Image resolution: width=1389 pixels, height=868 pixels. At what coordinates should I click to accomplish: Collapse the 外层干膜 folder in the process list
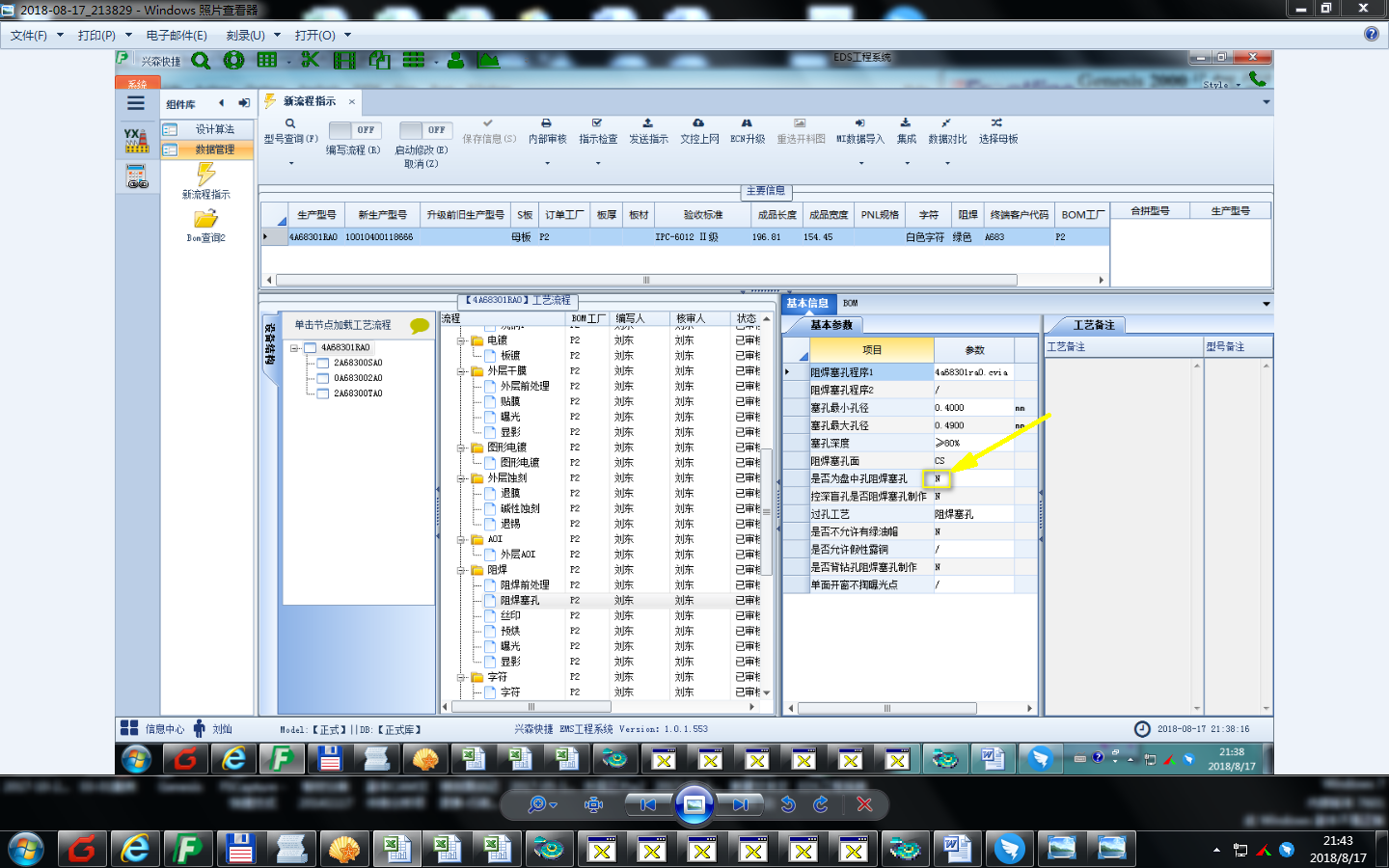tap(462, 371)
